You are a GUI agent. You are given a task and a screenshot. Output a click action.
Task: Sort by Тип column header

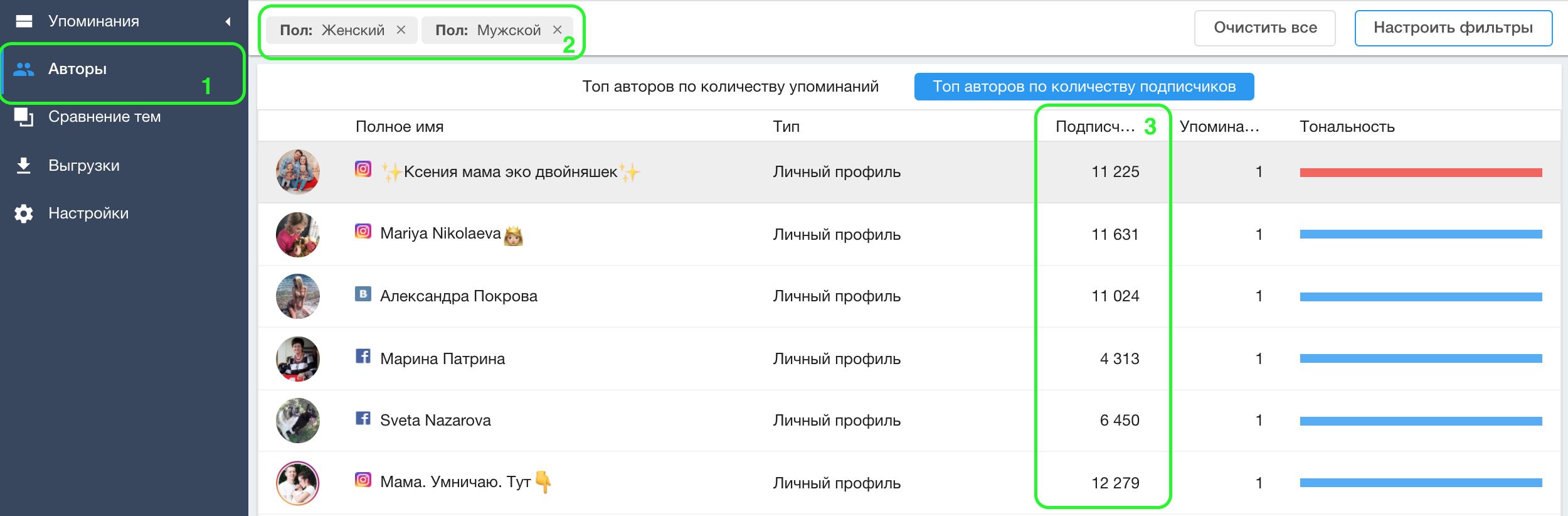coord(786,127)
